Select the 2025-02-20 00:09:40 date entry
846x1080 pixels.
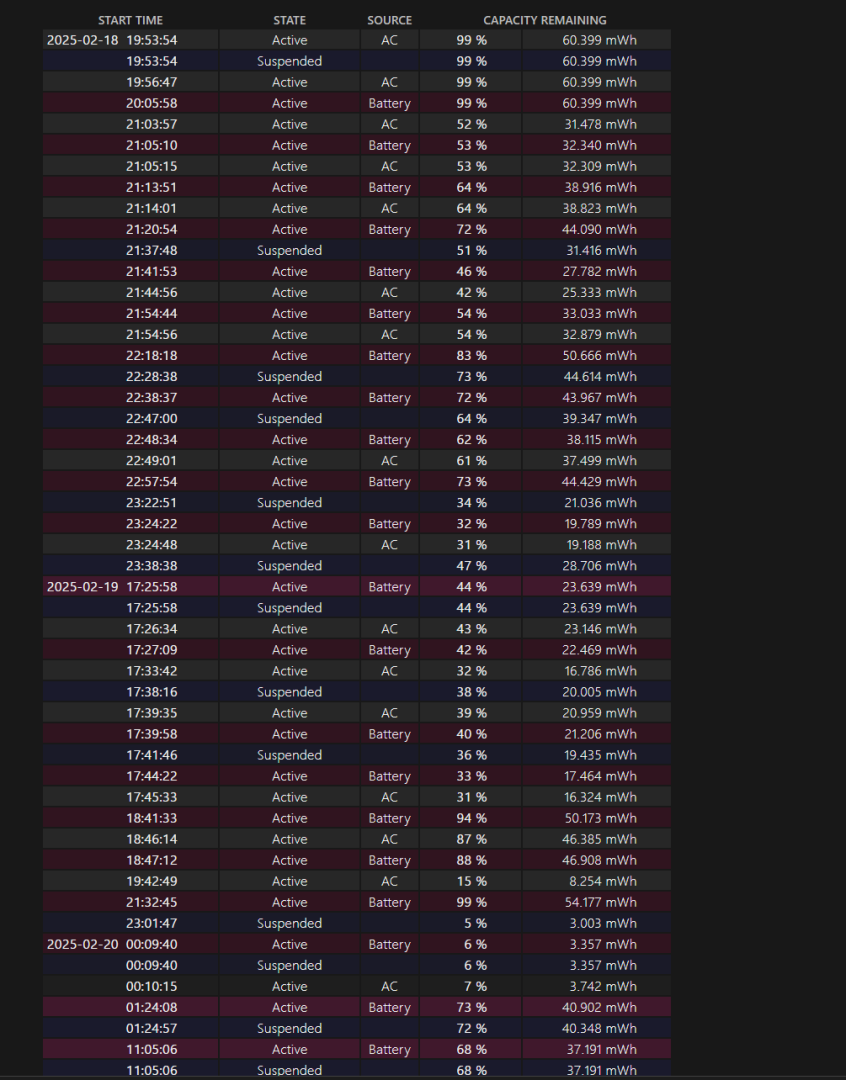(x=112, y=944)
